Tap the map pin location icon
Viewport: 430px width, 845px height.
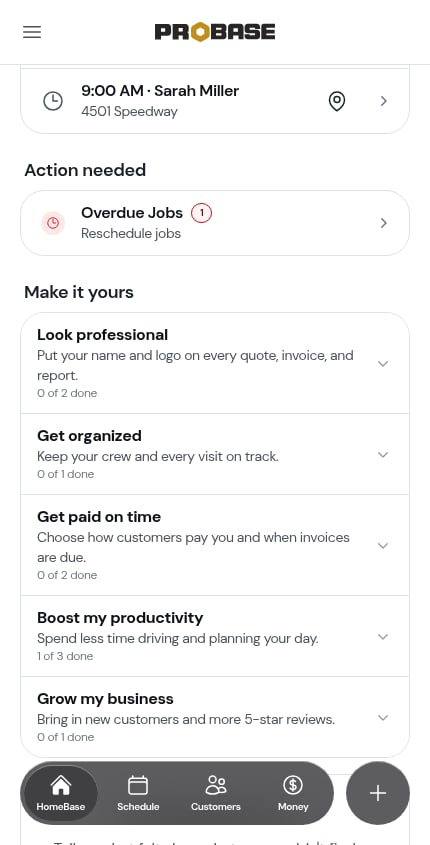(337, 101)
